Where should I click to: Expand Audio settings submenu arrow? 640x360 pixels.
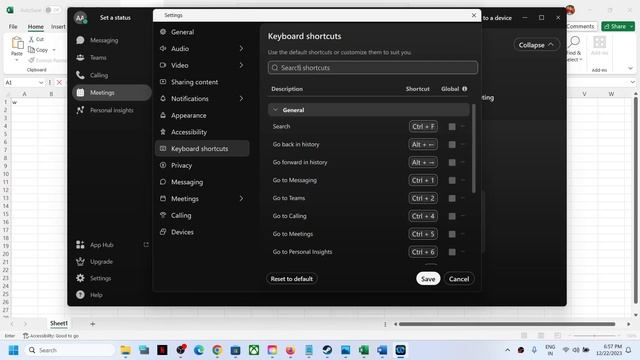[241, 49]
